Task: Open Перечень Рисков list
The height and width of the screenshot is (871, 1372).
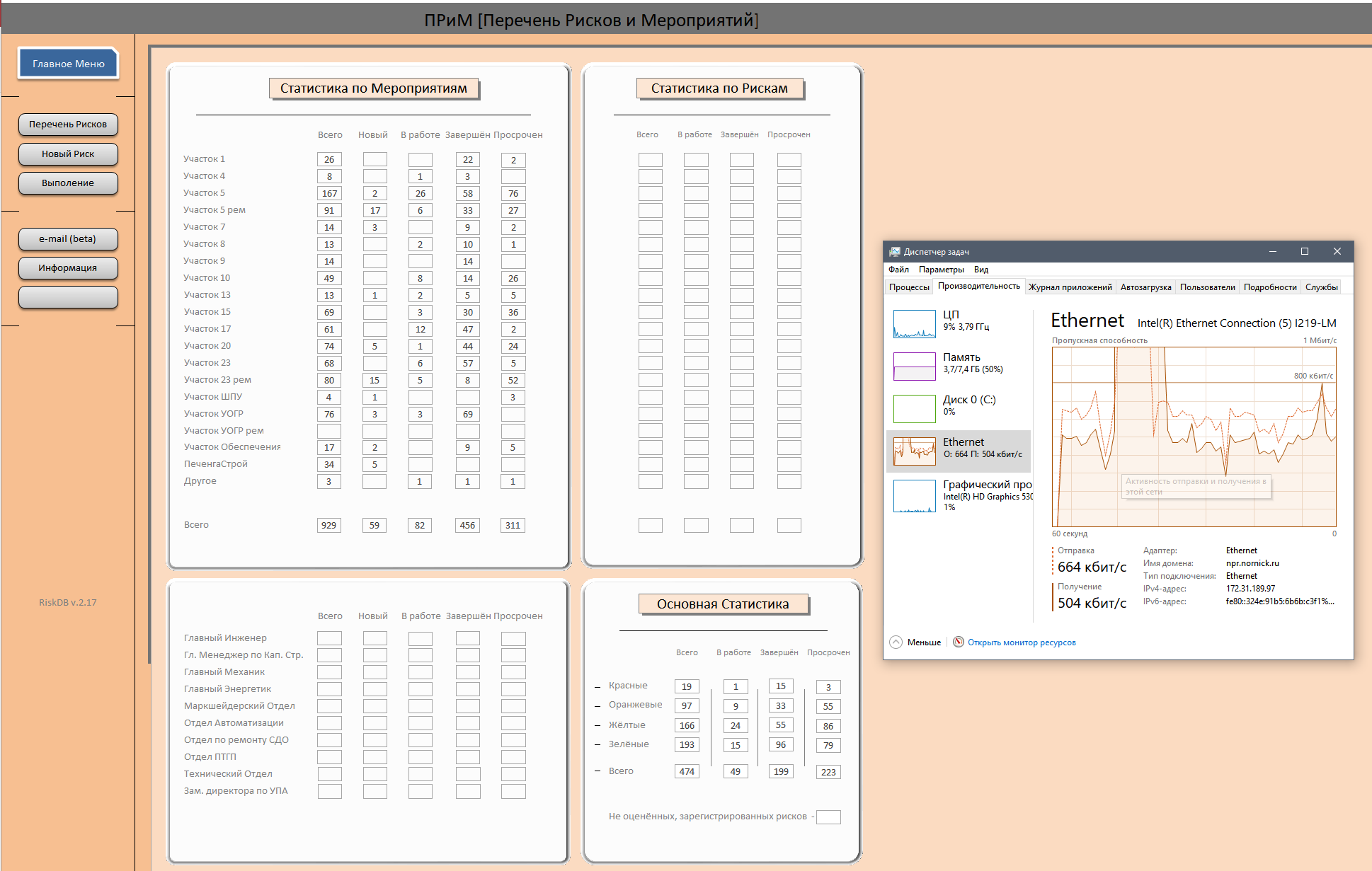Action: pos(68,125)
